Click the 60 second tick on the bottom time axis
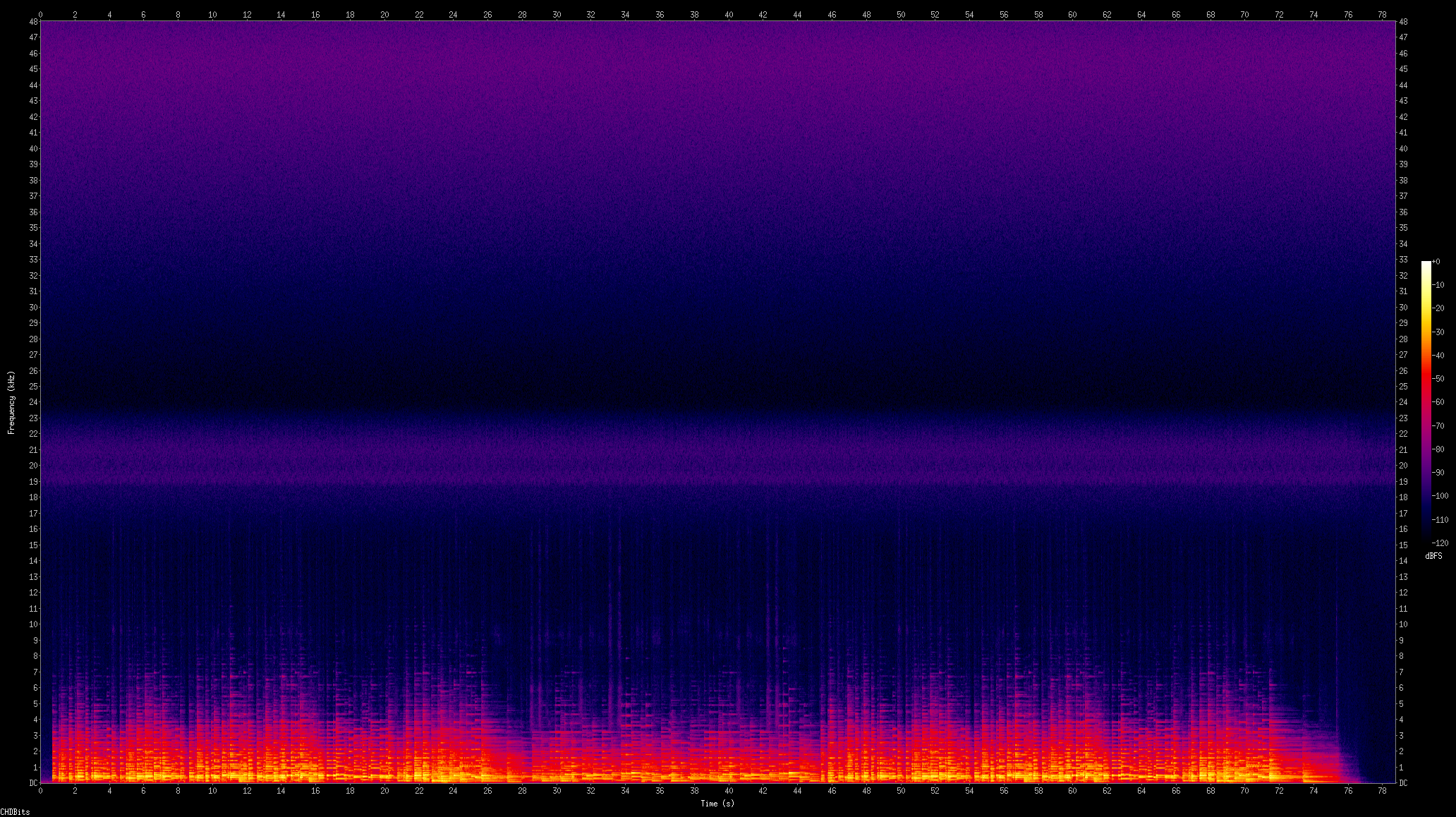 click(x=1073, y=791)
